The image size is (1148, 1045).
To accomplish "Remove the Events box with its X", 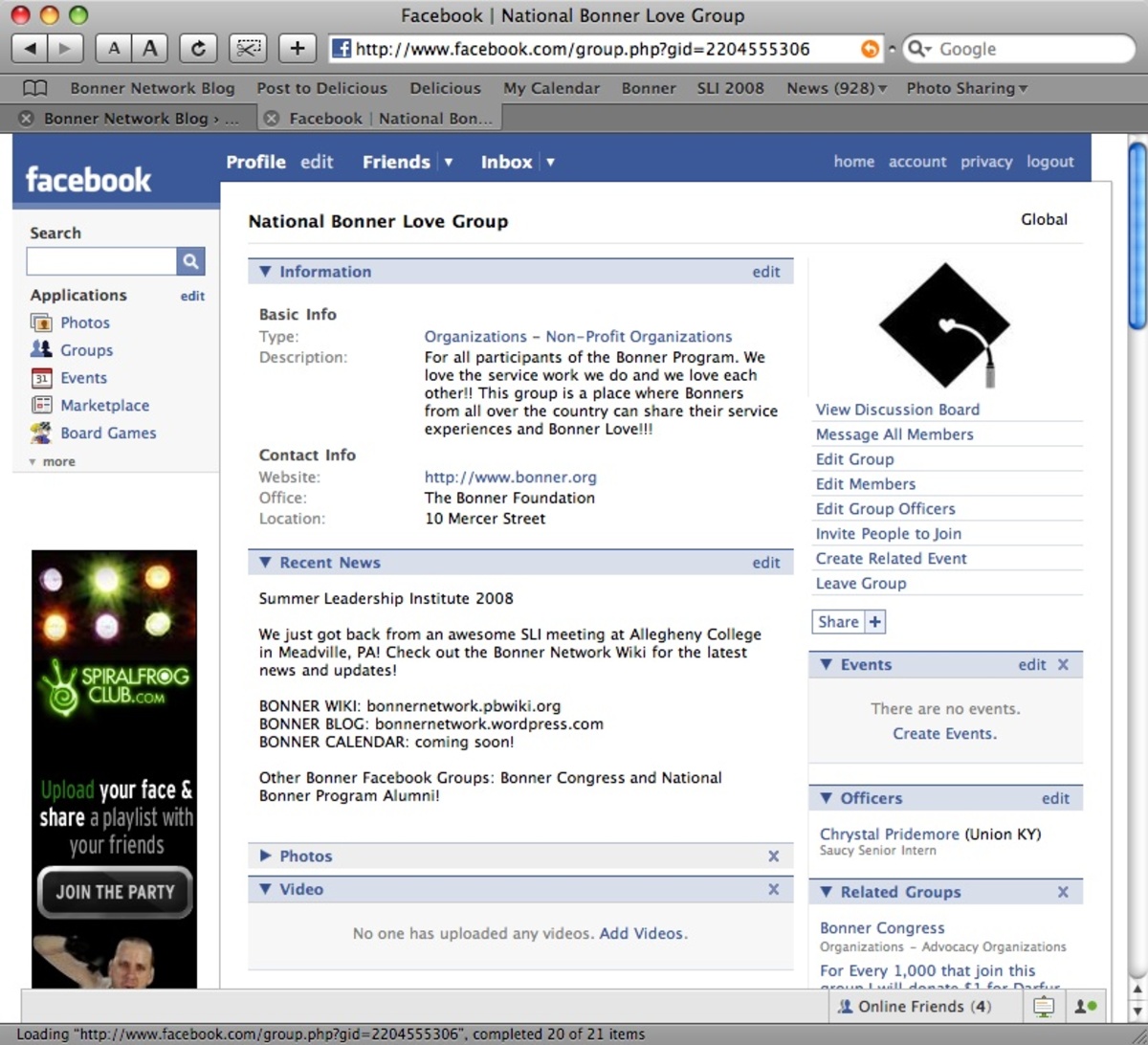I will pyautogui.click(x=1063, y=664).
